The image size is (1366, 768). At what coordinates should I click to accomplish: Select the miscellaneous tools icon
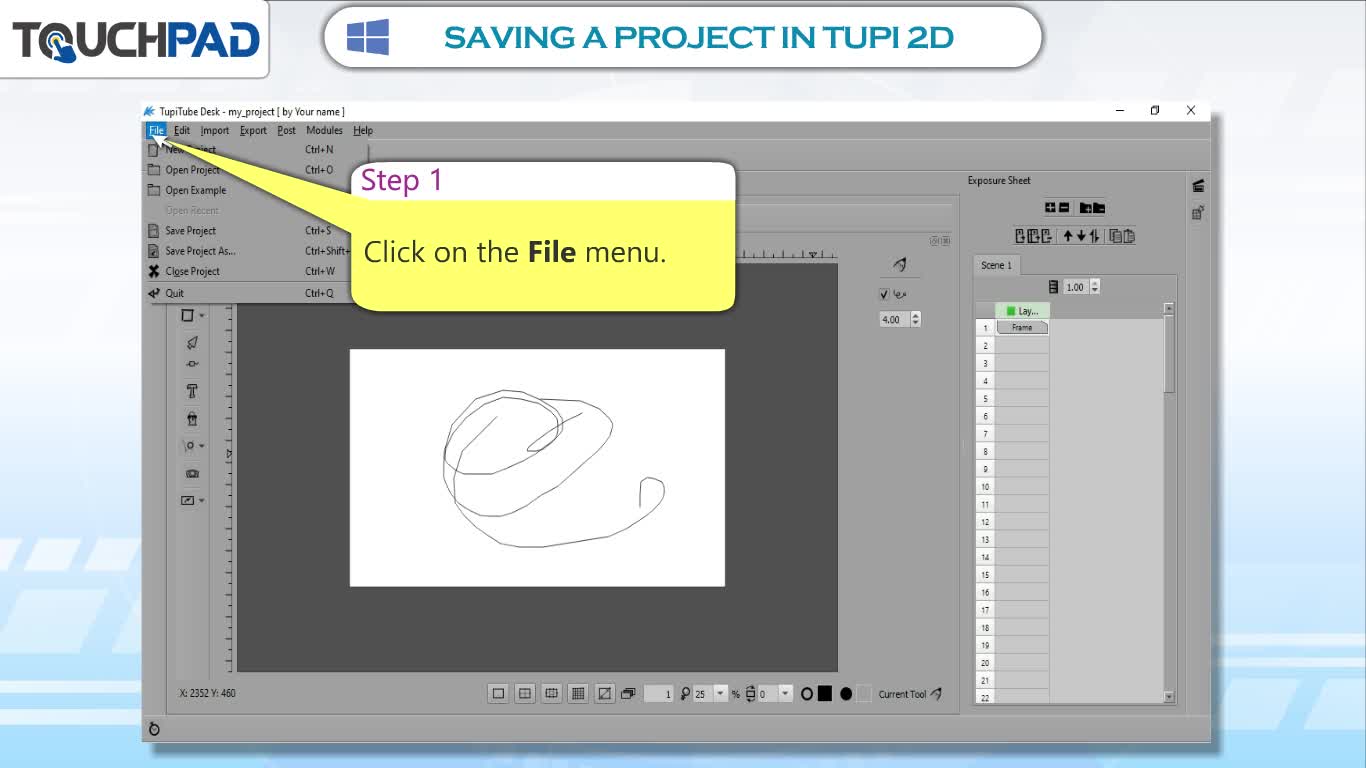pos(187,500)
